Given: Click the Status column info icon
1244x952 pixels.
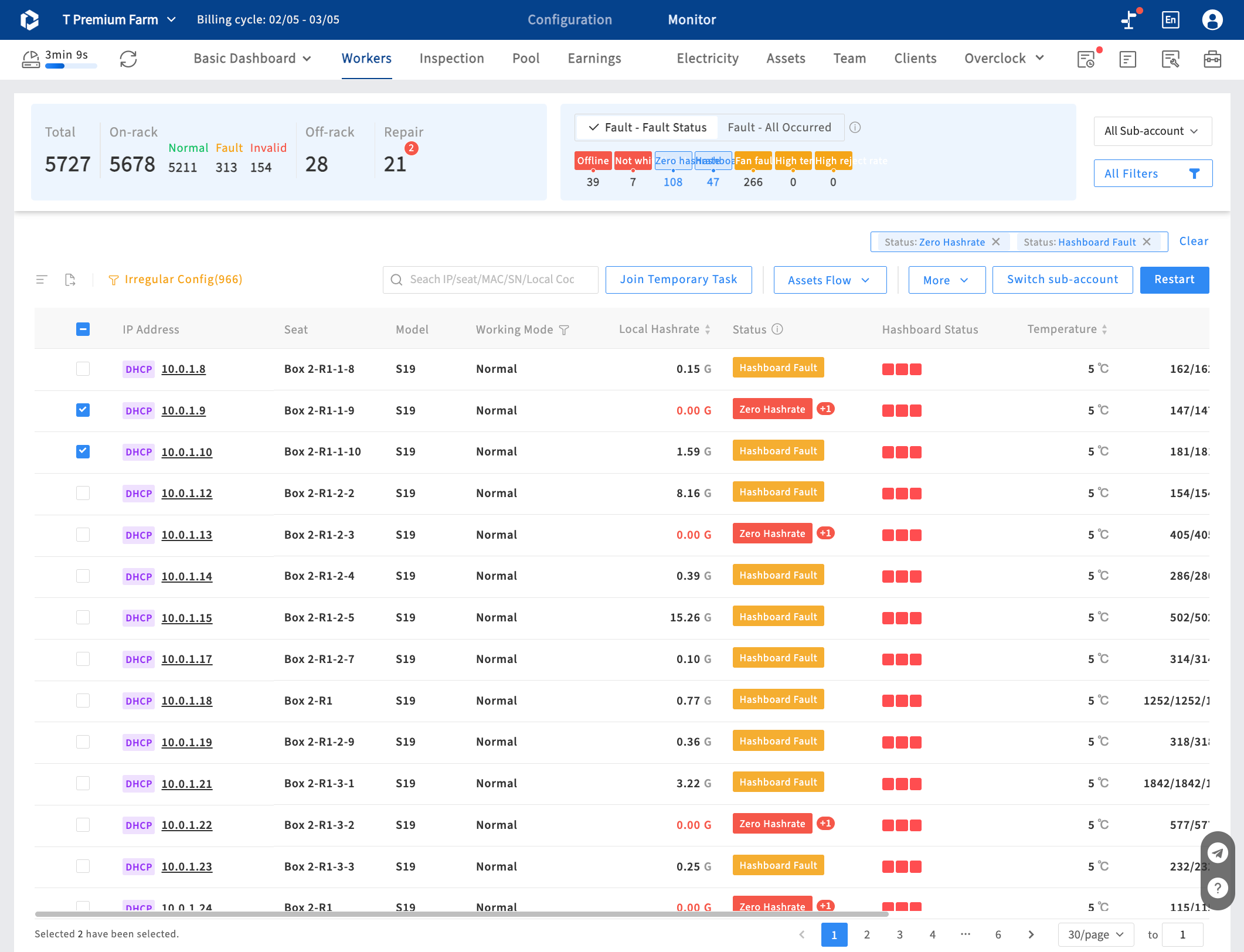Looking at the screenshot, I should (777, 329).
